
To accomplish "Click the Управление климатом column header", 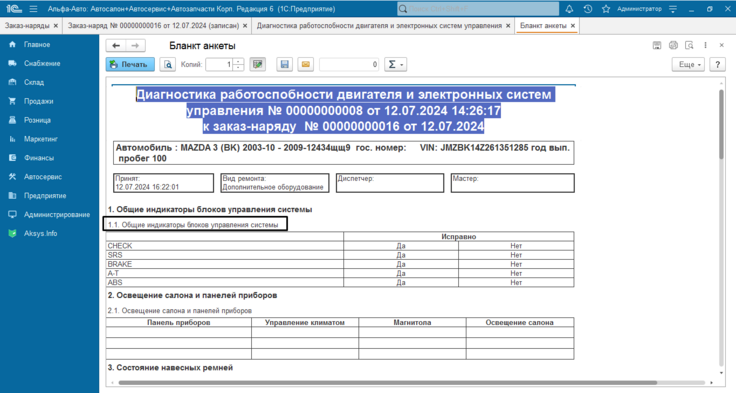I will [305, 322].
